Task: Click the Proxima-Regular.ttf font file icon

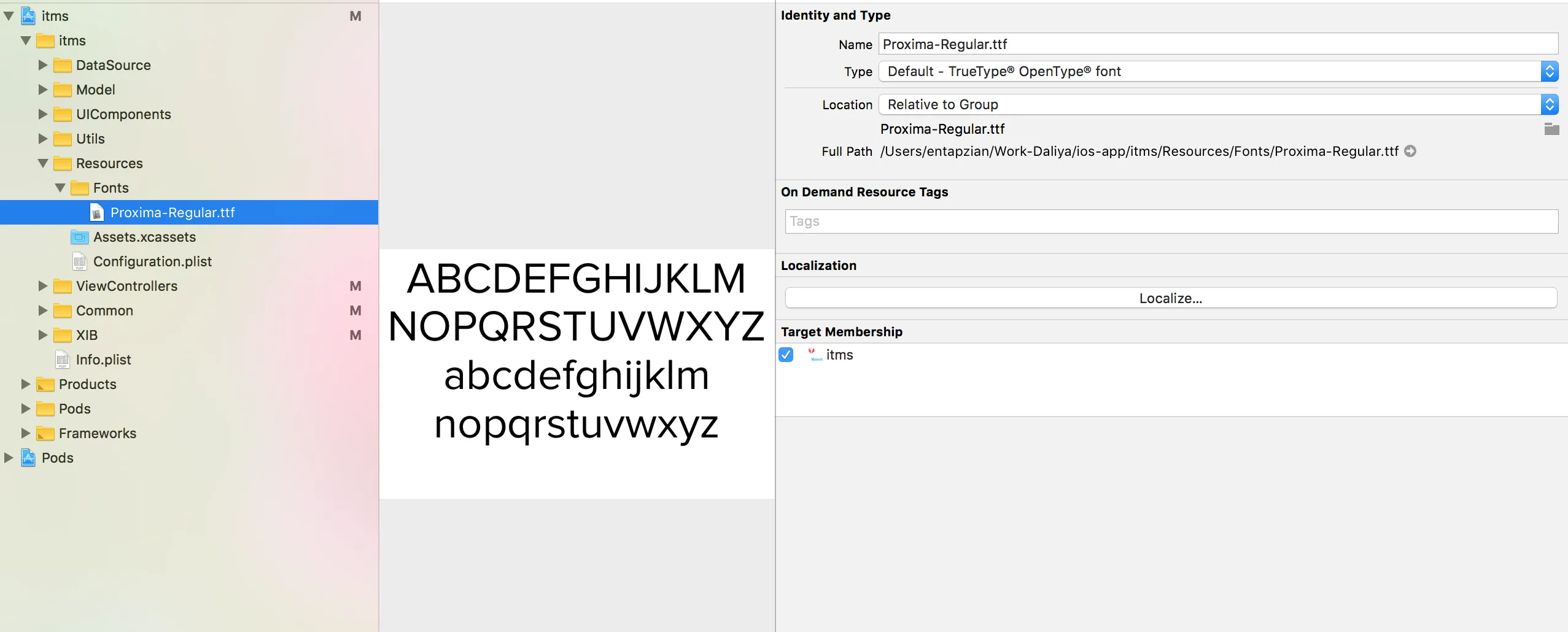Action: coord(96,212)
